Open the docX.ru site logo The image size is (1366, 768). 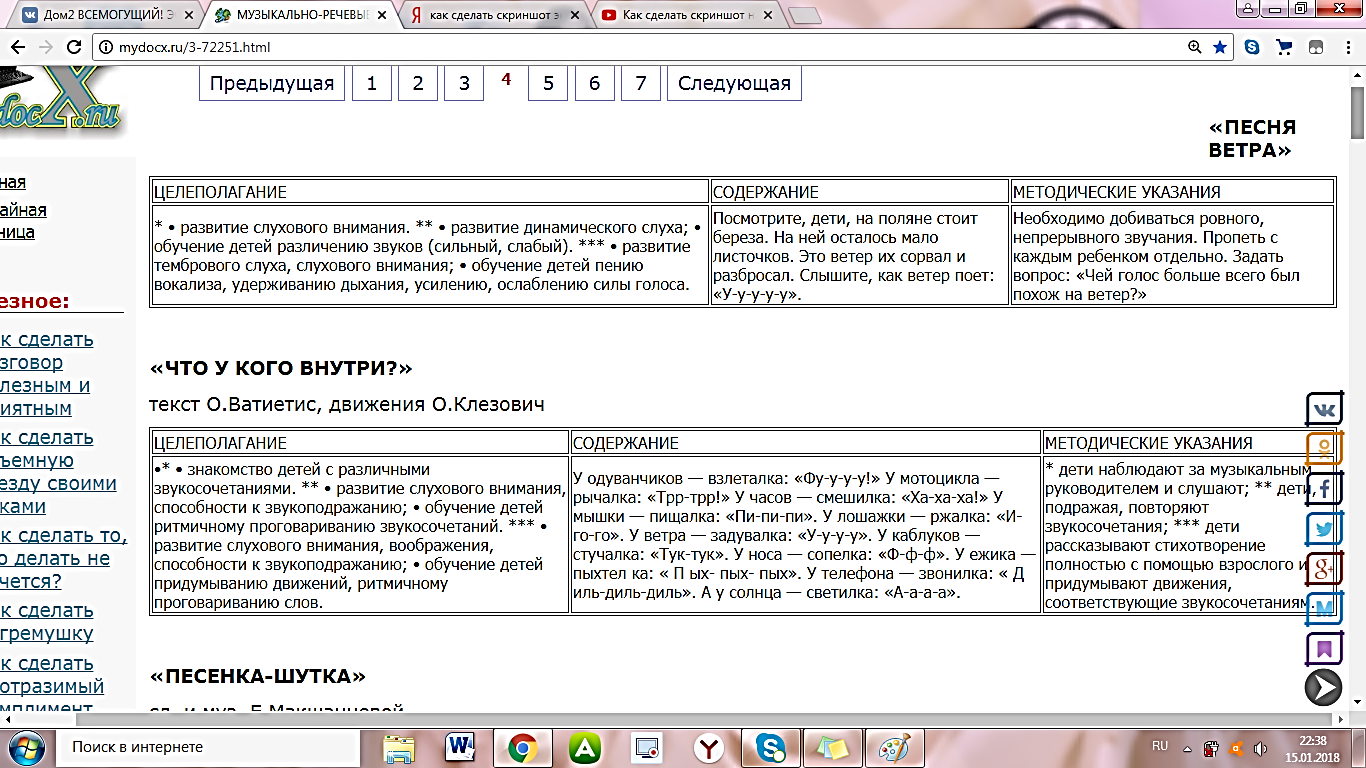(60, 102)
